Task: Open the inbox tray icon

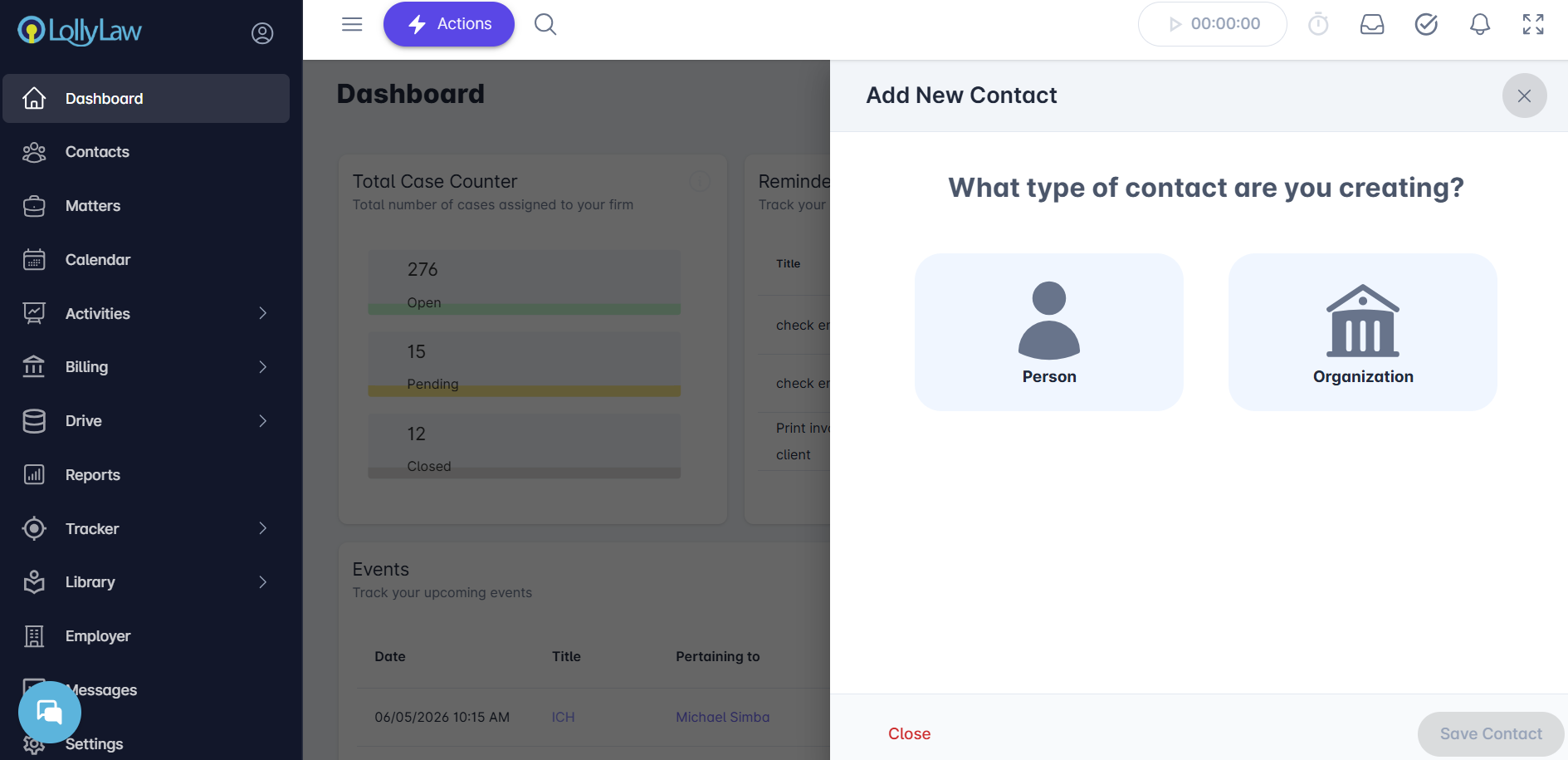Action: [1372, 24]
